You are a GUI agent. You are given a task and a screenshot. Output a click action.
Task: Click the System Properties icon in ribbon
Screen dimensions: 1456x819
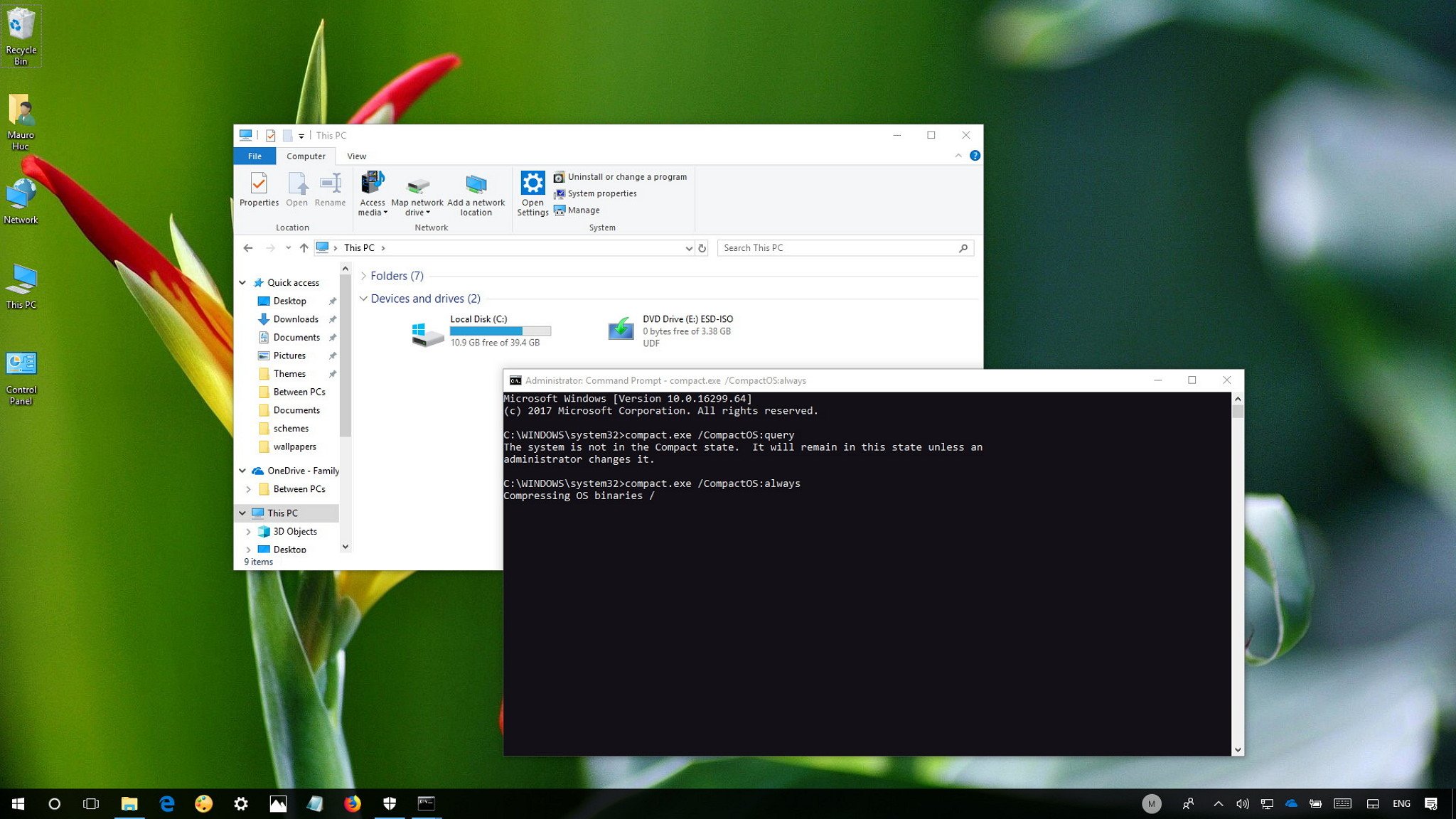(596, 193)
